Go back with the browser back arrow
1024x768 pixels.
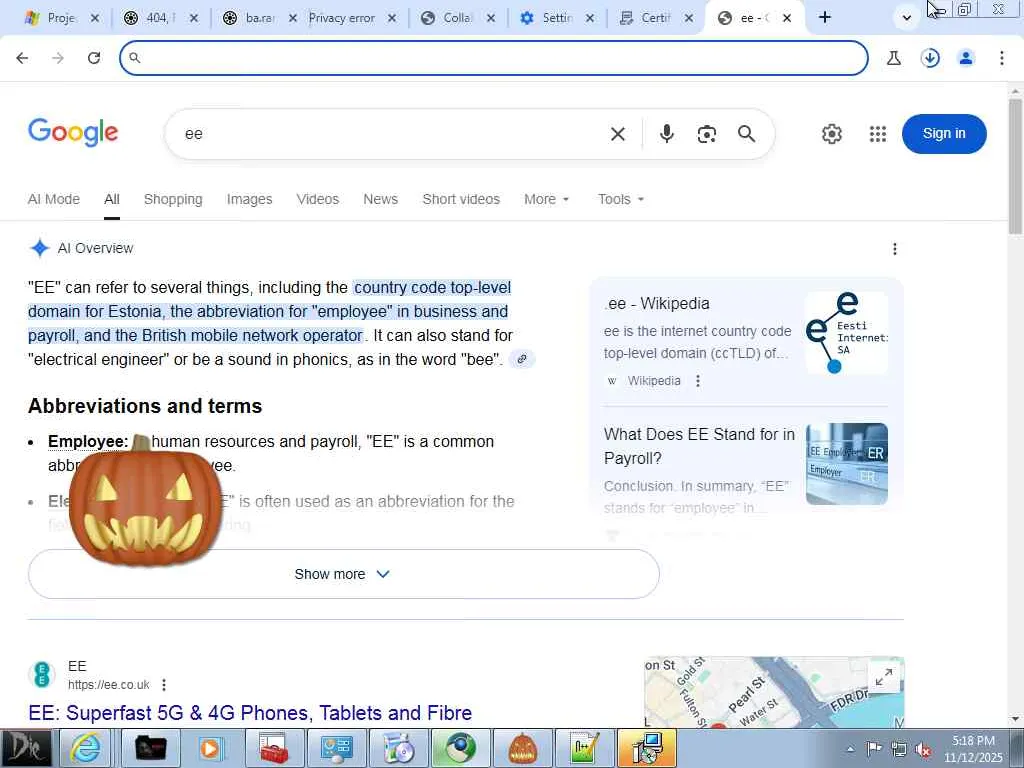pyautogui.click(x=22, y=58)
